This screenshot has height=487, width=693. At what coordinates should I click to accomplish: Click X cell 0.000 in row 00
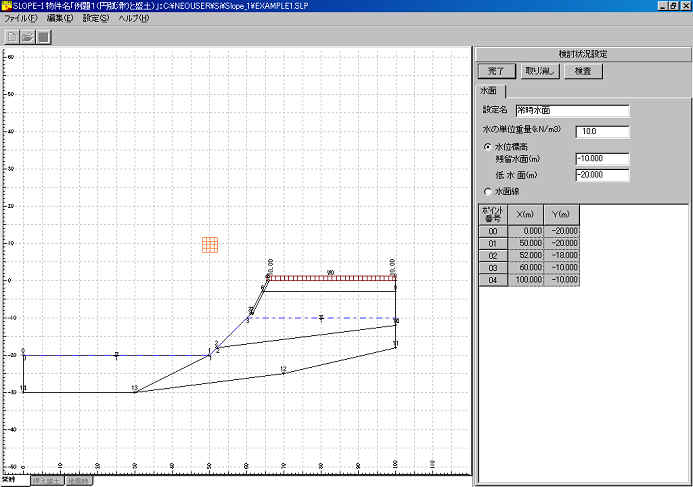point(525,231)
